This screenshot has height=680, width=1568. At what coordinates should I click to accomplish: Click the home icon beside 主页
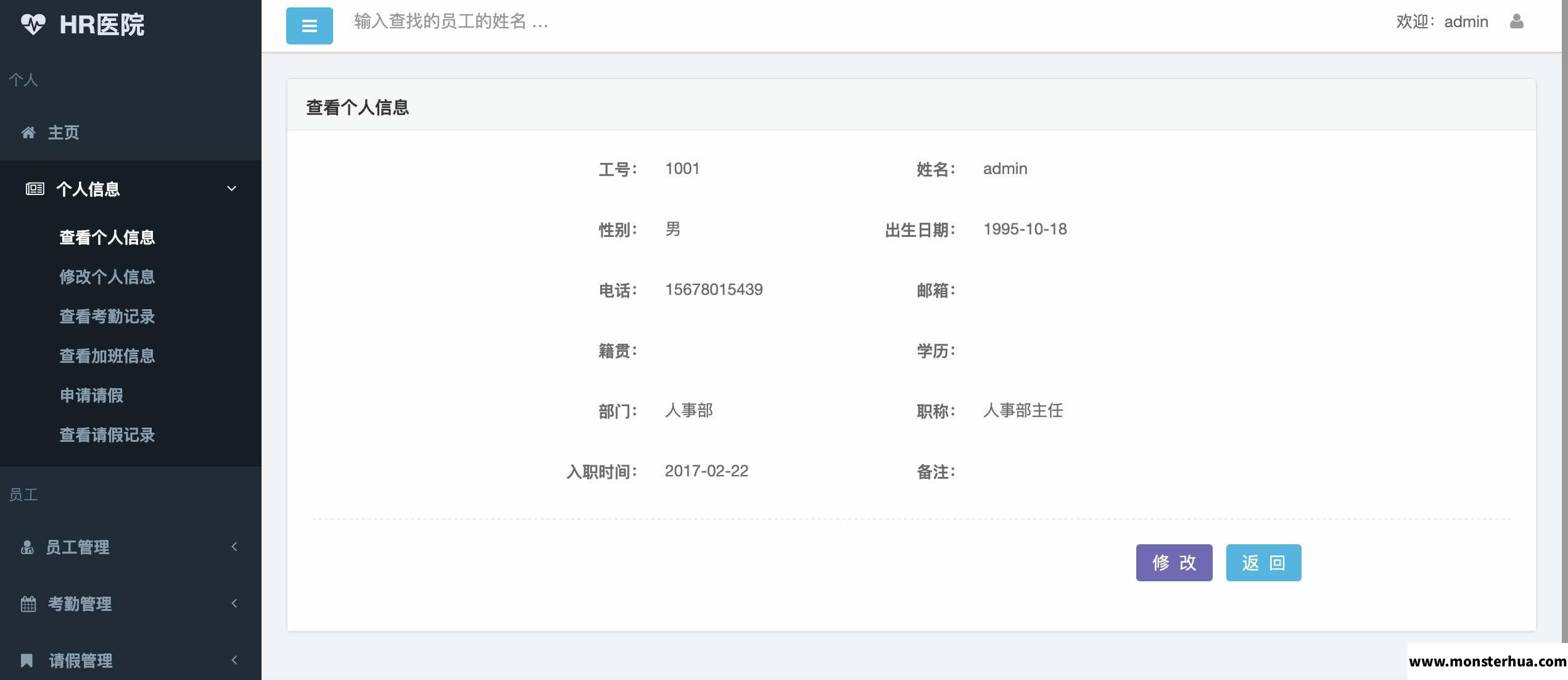28,133
